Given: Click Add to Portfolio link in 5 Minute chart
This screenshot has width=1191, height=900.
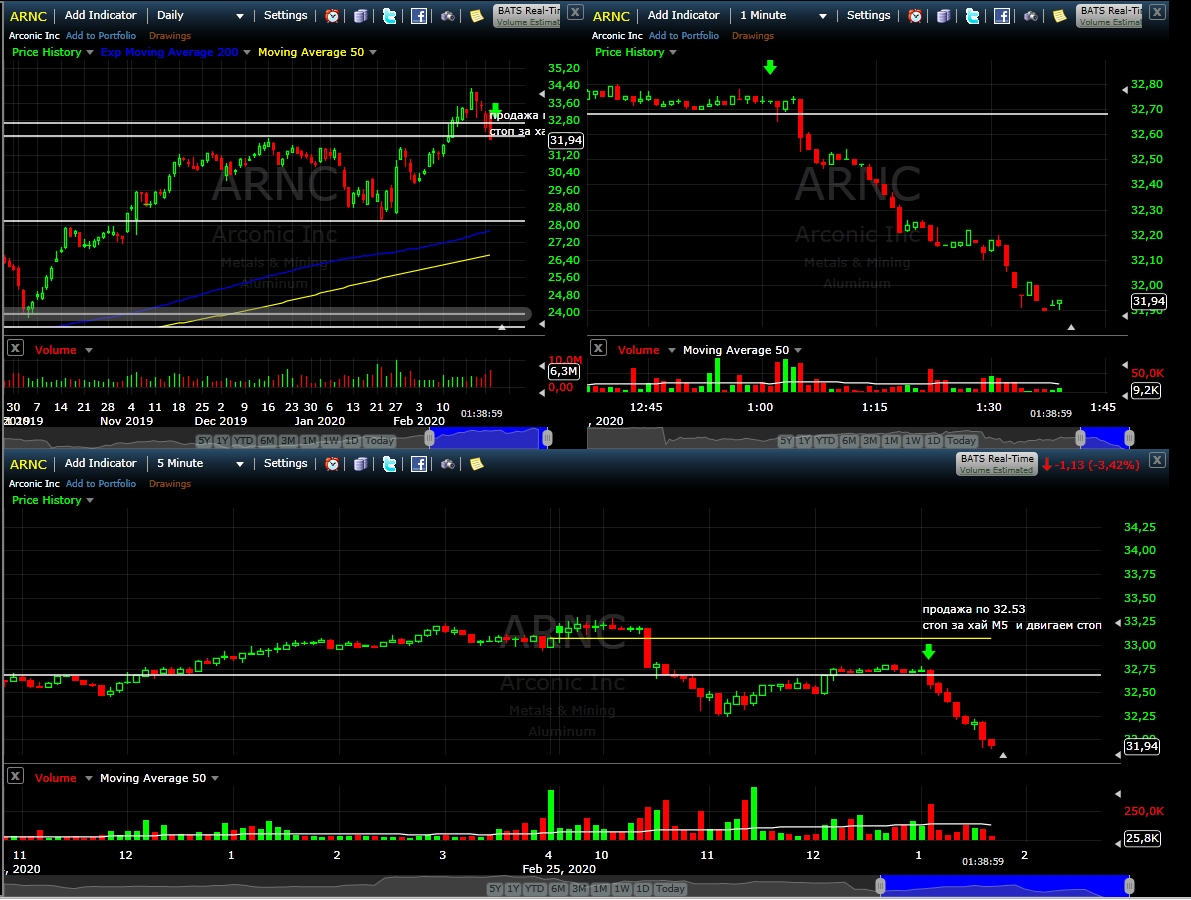Looking at the screenshot, I should [x=101, y=484].
